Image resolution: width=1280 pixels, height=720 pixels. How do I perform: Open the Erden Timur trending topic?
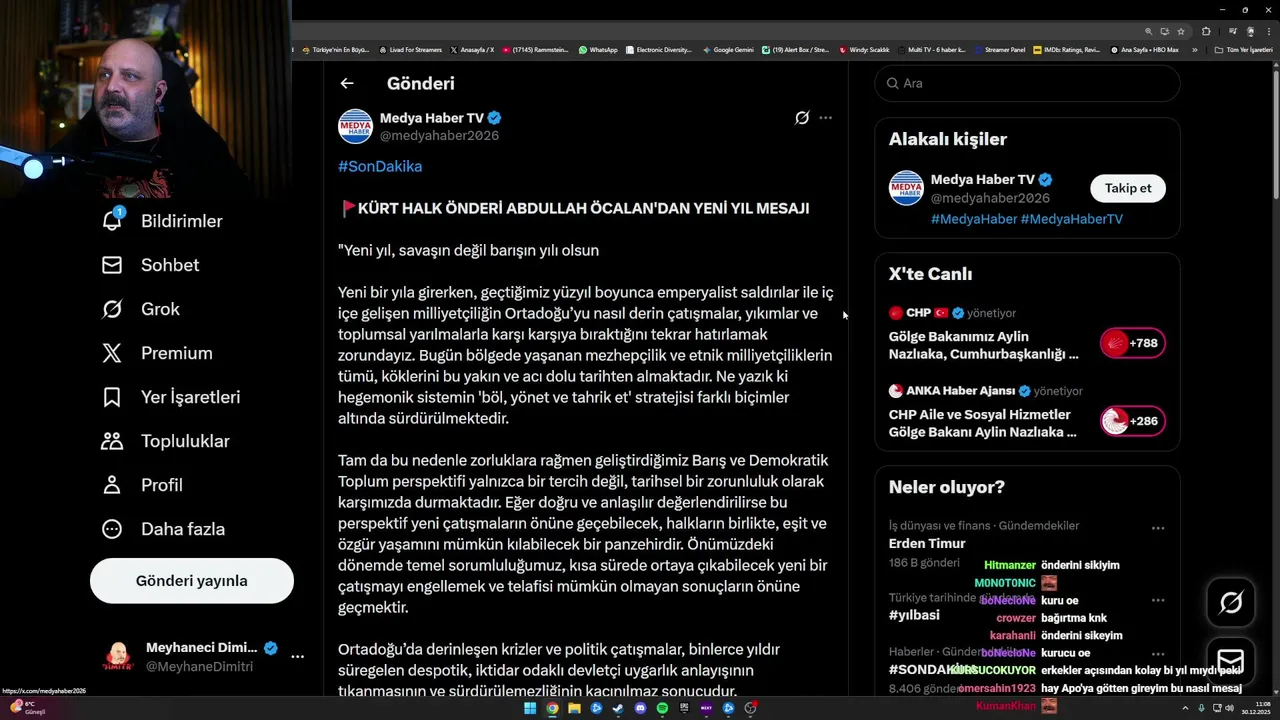(927, 544)
